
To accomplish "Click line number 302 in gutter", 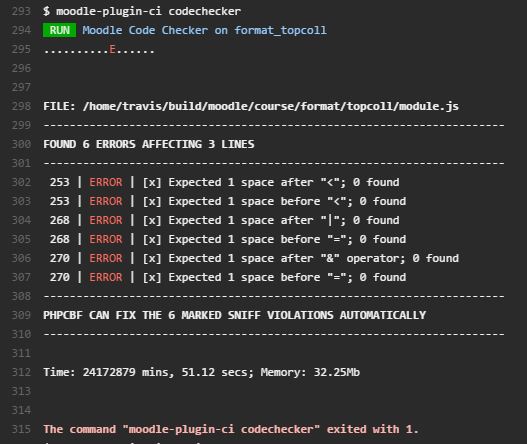I will [21, 183].
